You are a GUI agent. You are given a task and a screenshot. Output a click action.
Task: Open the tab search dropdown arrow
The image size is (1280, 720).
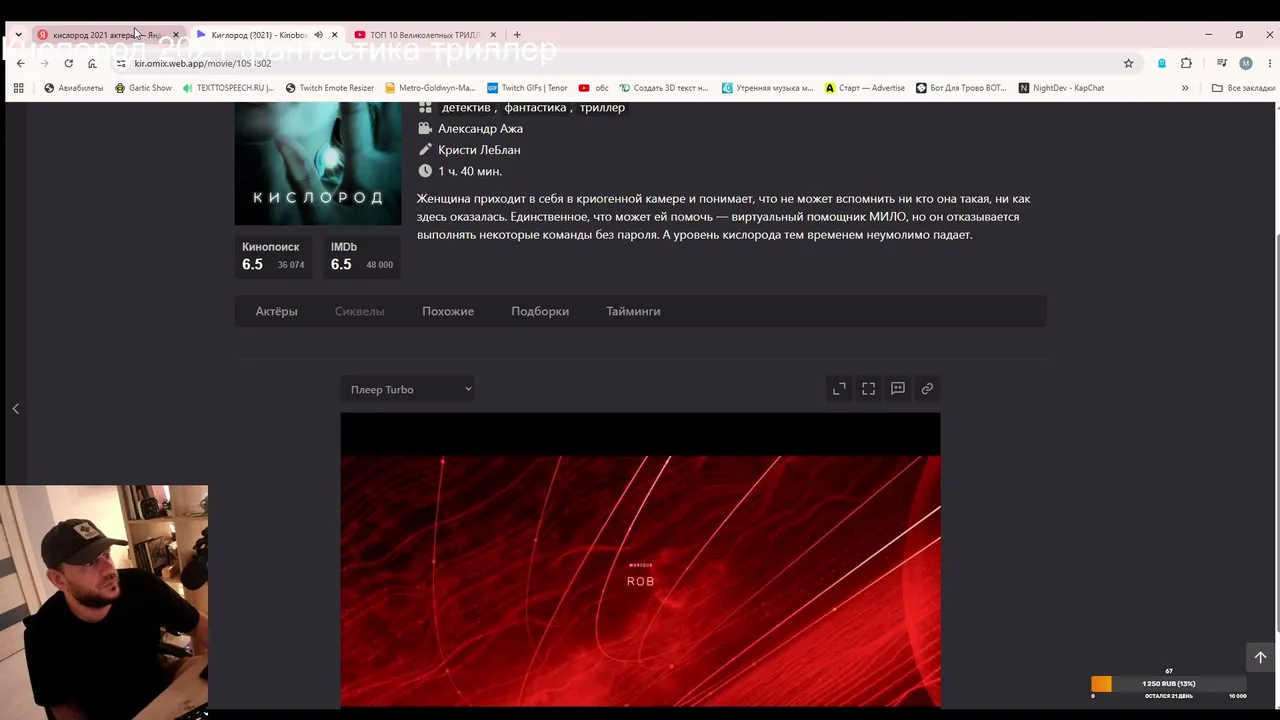click(x=18, y=35)
